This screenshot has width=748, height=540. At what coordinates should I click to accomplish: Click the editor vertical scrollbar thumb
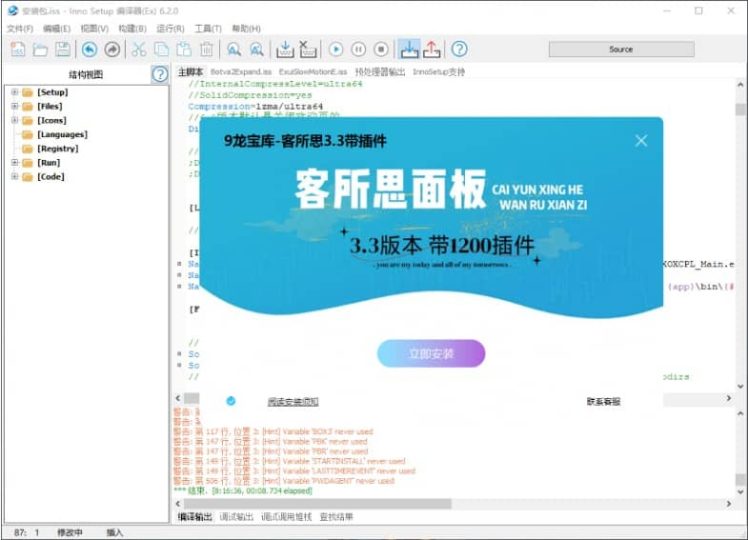pyautogui.click(x=740, y=109)
